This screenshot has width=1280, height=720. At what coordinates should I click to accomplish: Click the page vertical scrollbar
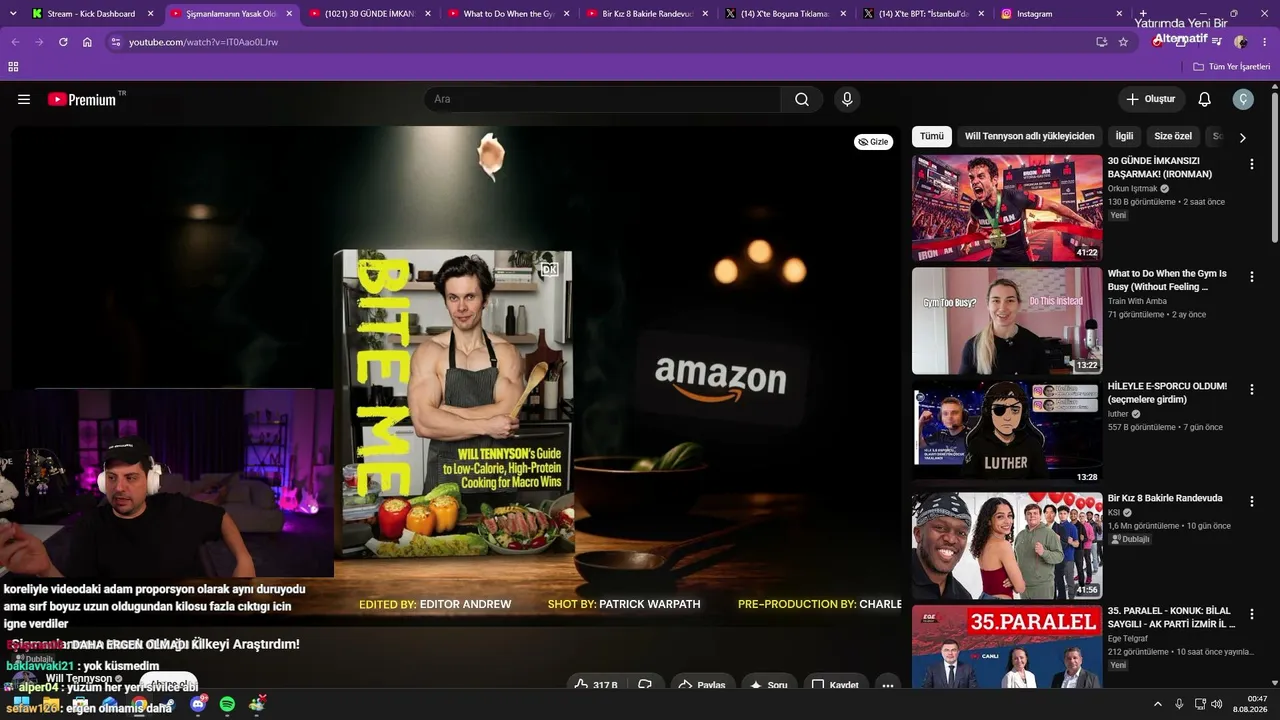pyautogui.click(x=1275, y=166)
